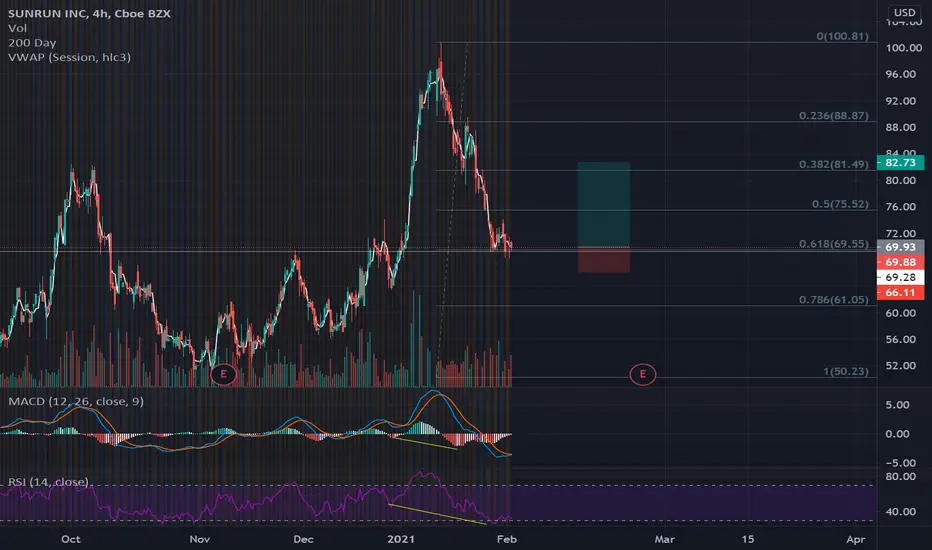Click the Fibonacci 0.382(81.49) level label

833,164
